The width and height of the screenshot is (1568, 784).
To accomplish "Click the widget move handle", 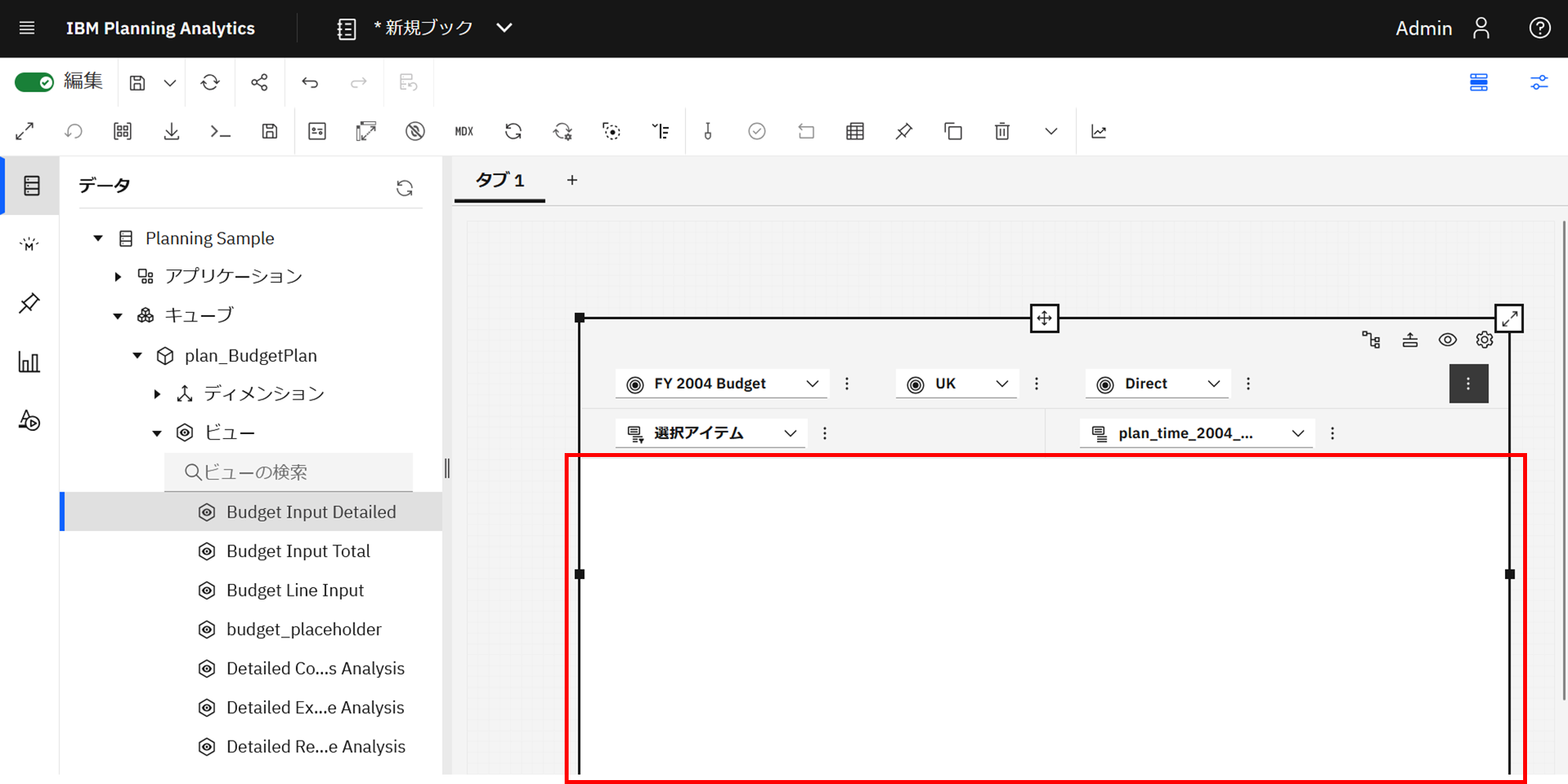I will point(1044,318).
